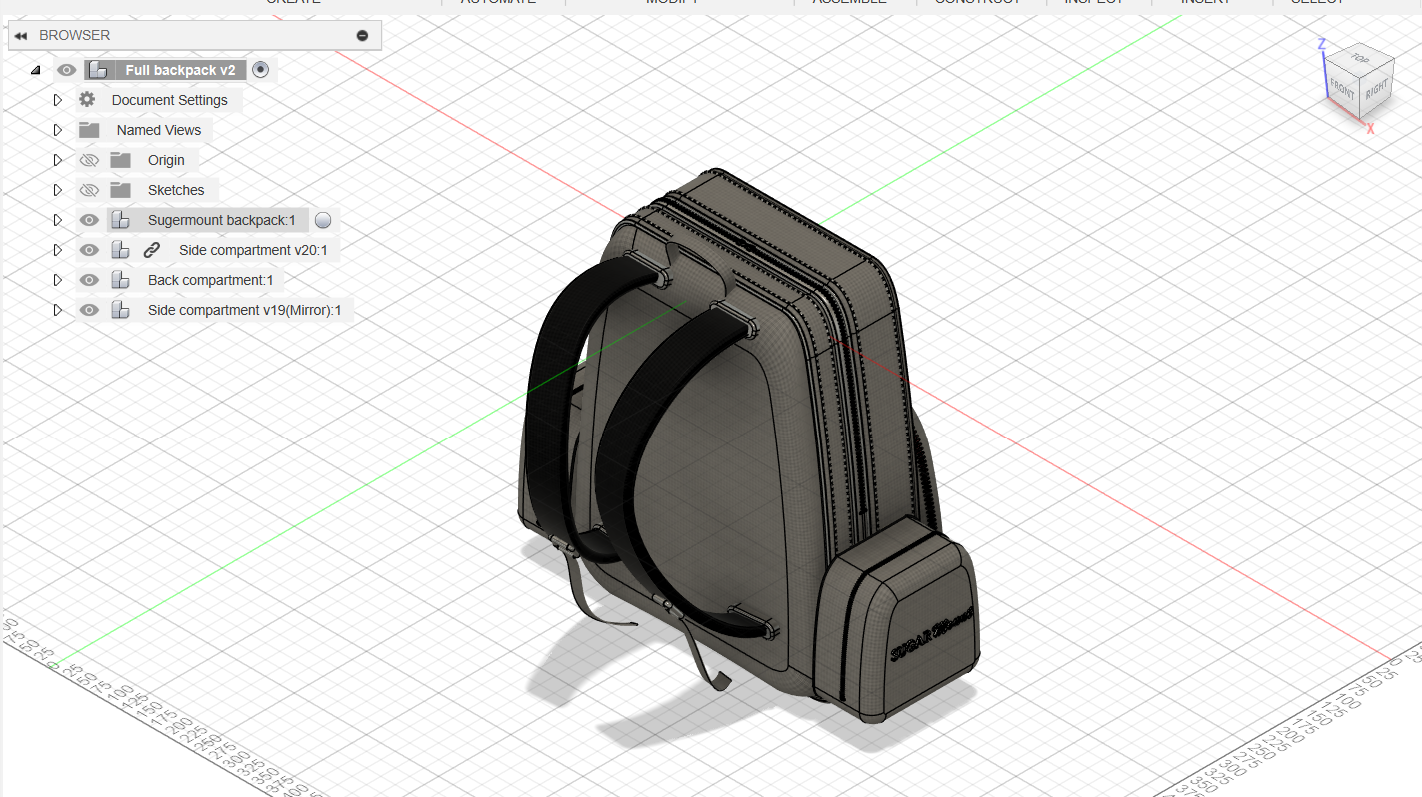Expand the Document Settings node
Viewport: 1422px width, 797px height.
(x=57, y=100)
